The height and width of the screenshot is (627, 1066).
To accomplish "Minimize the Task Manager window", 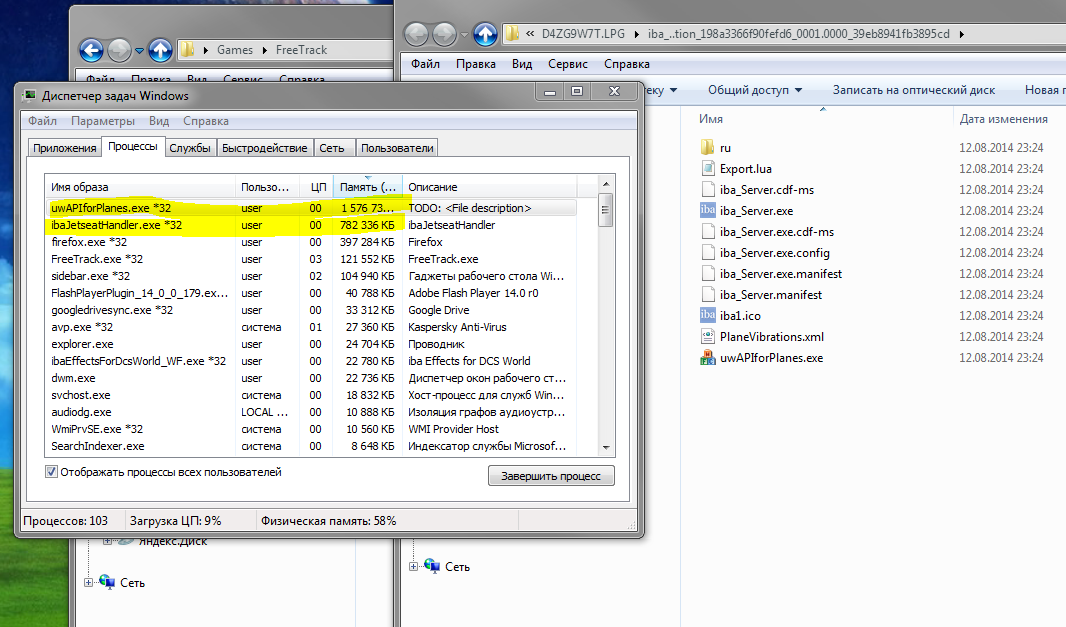I will [x=550, y=91].
